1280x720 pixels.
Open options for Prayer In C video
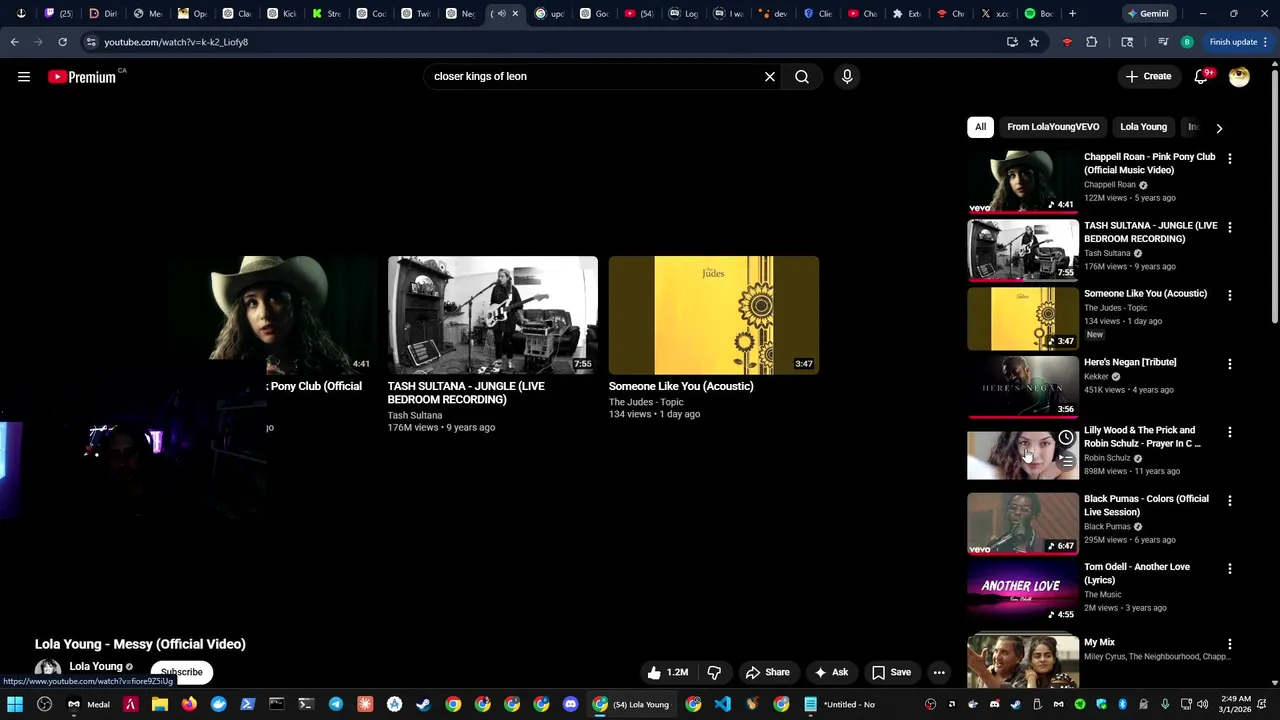[1230, 432]
